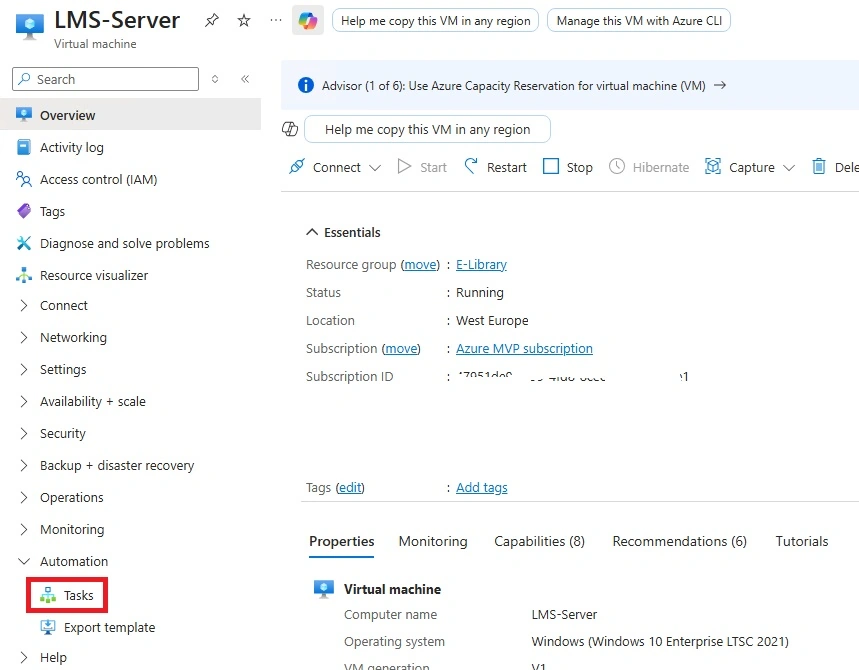The width and height of the screenshot is (859, 670).
Task: Toggle expand/collapse all menu groups
Action: click(x=215, y=79)
